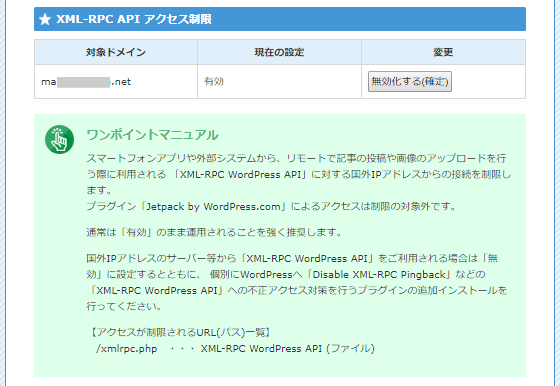Select the domain cell ending in .net

(116, 81)
